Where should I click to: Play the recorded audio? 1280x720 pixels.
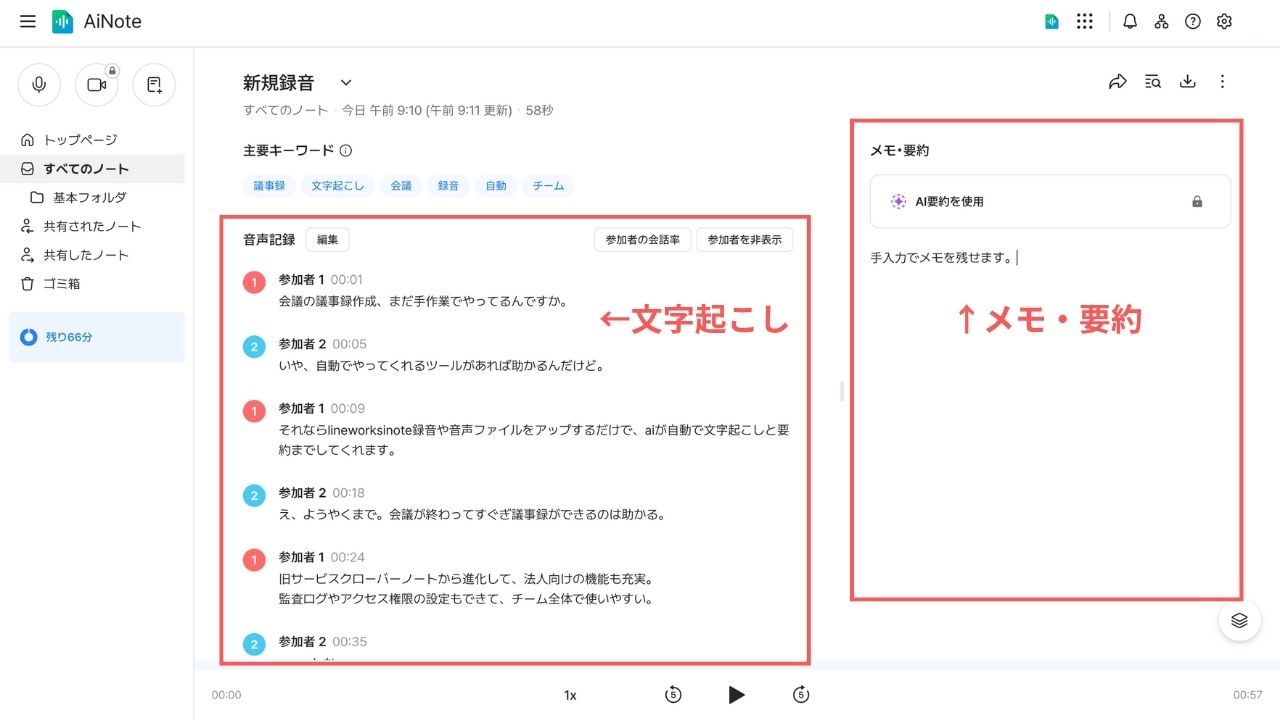(x=736, y=695)
